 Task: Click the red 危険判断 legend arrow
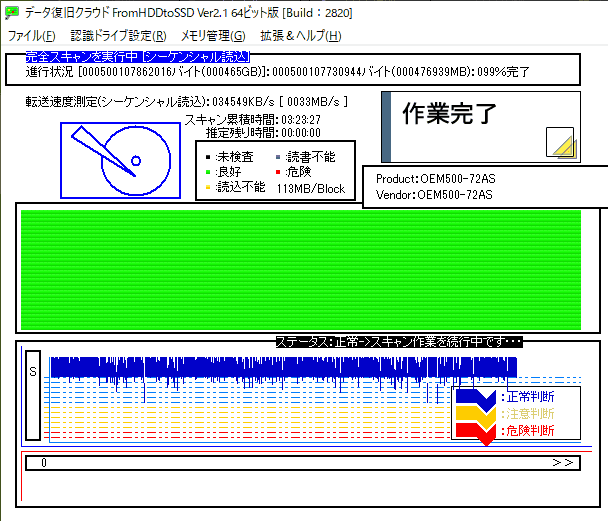tap(476, 433)
